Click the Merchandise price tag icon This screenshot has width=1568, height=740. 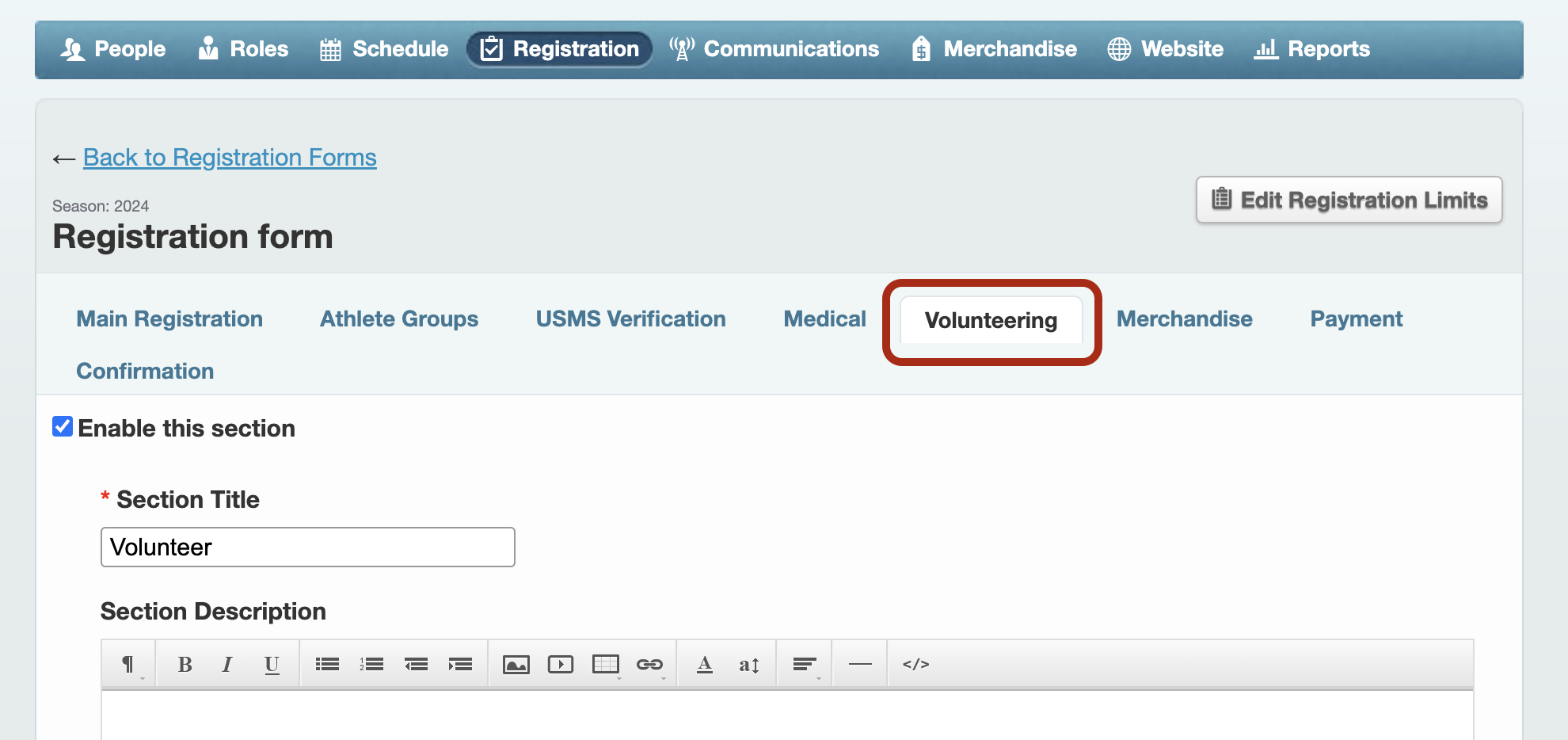[x=921, y=48]
